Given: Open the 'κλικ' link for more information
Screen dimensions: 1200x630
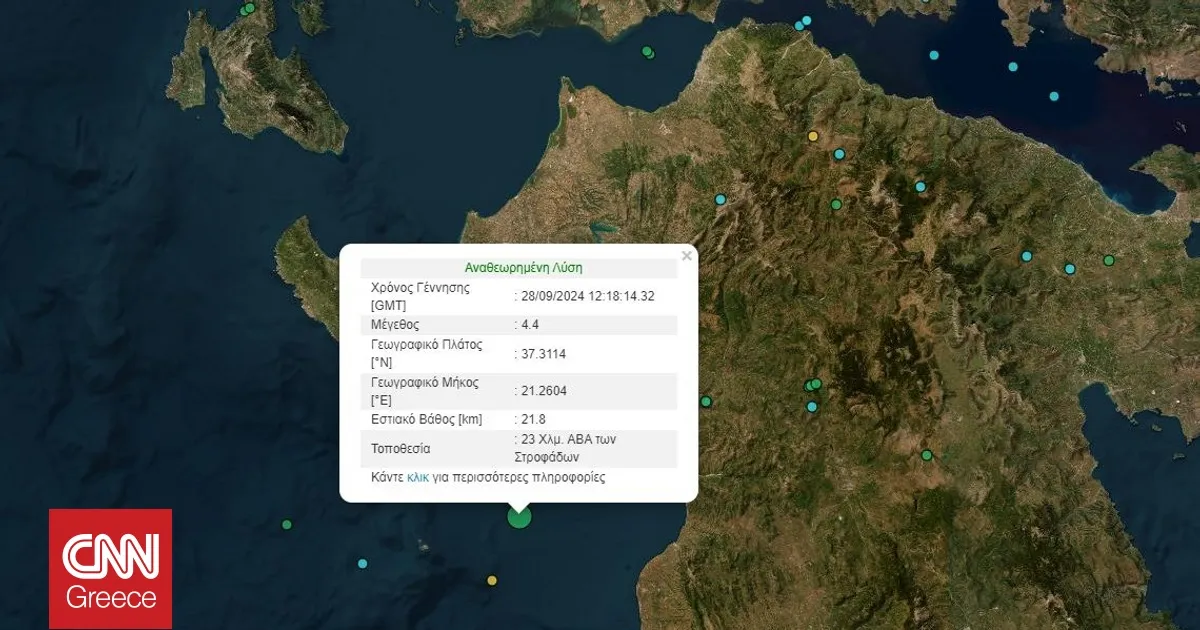Looking at the screenshot, I should [x=418, y=477].
